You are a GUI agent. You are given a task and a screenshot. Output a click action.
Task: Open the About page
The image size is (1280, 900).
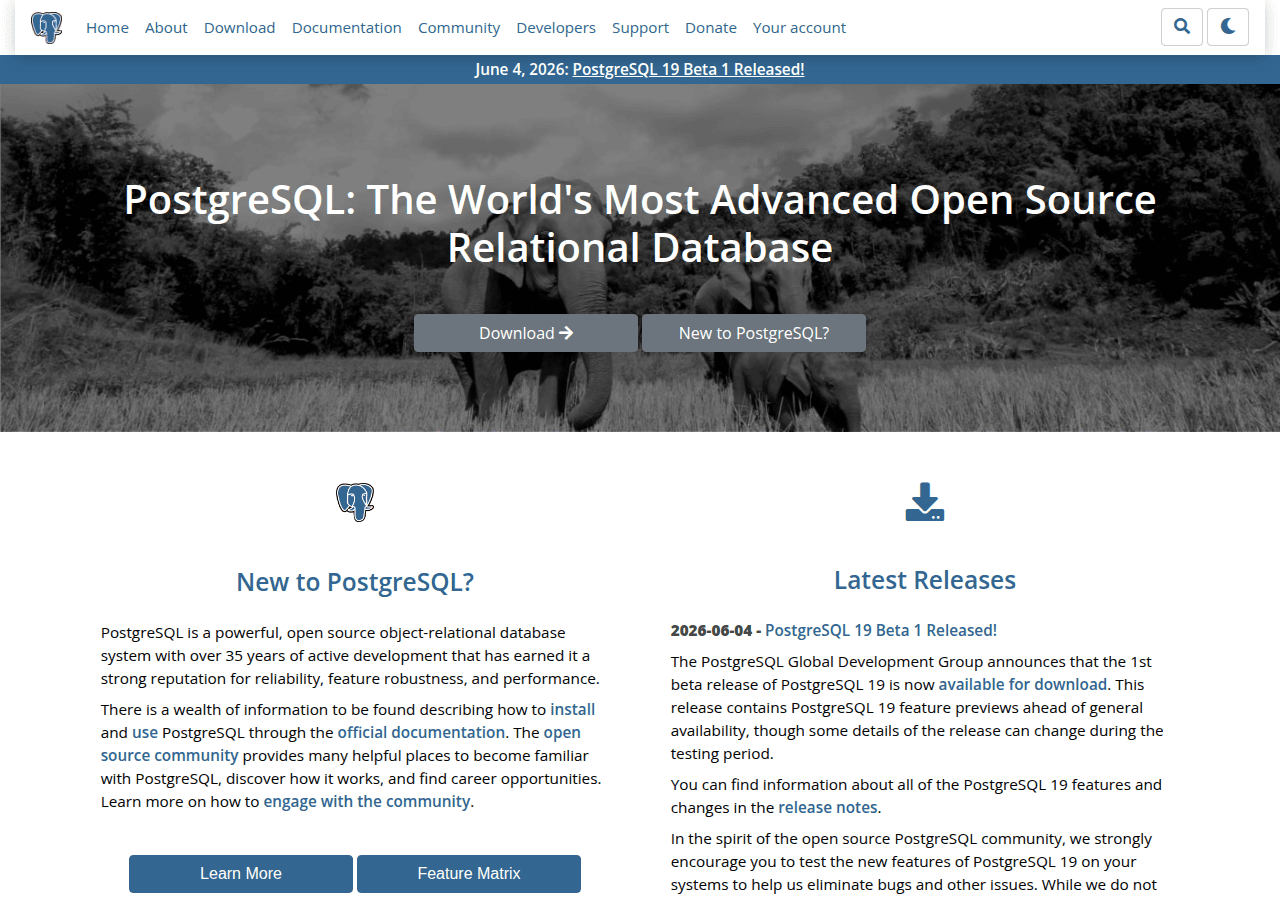tap(166, 28)
